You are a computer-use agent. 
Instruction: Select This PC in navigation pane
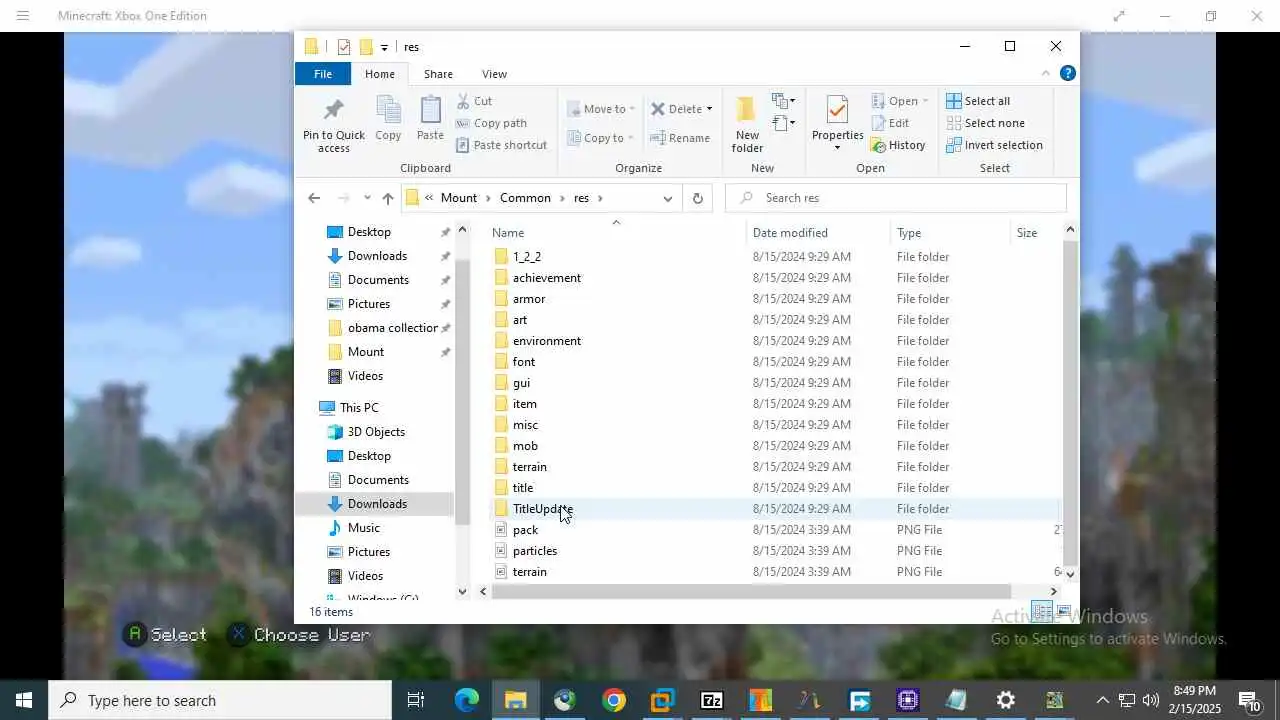[359, 408]
